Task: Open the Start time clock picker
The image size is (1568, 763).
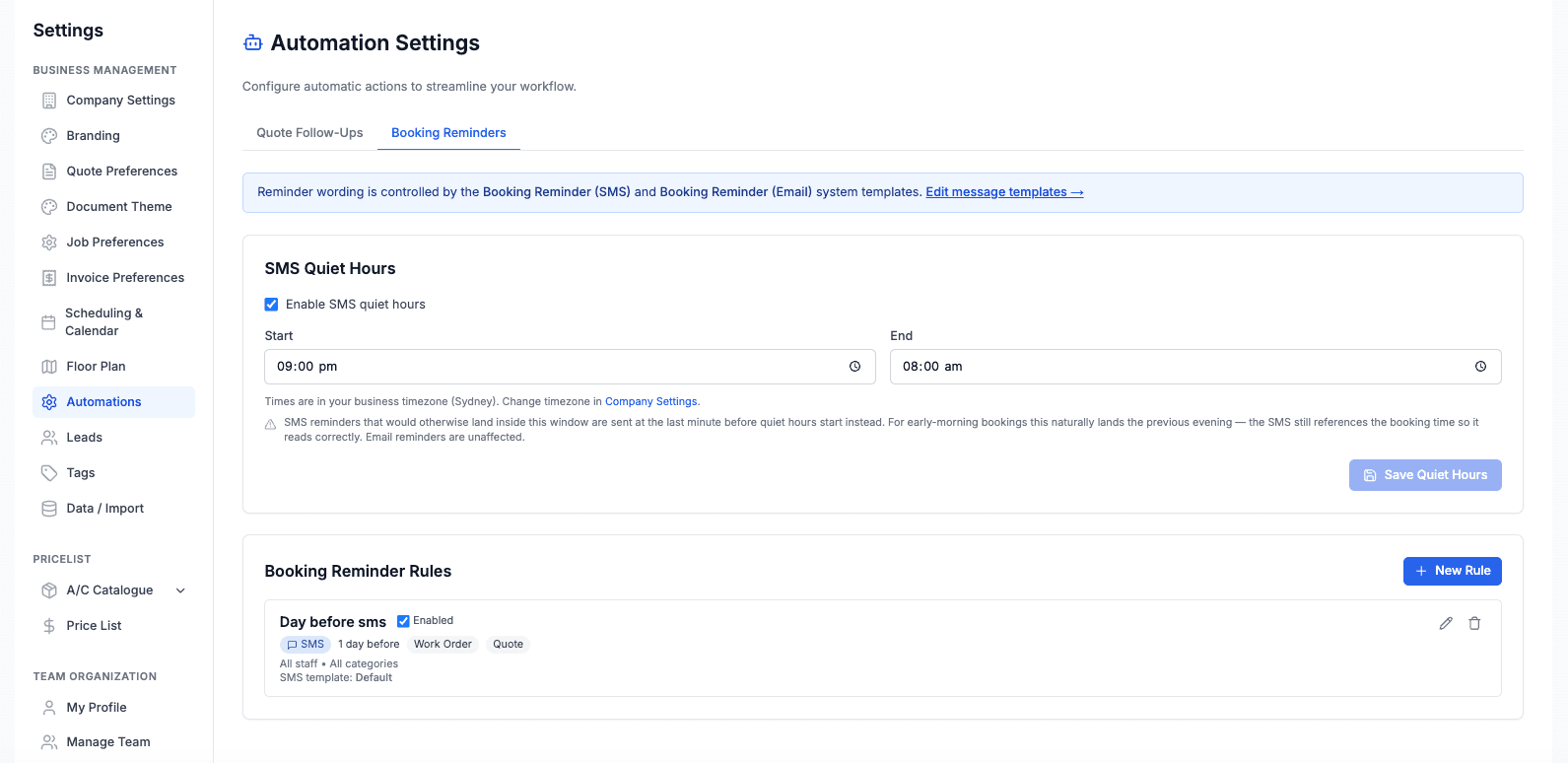Action: tap(854, 367)
